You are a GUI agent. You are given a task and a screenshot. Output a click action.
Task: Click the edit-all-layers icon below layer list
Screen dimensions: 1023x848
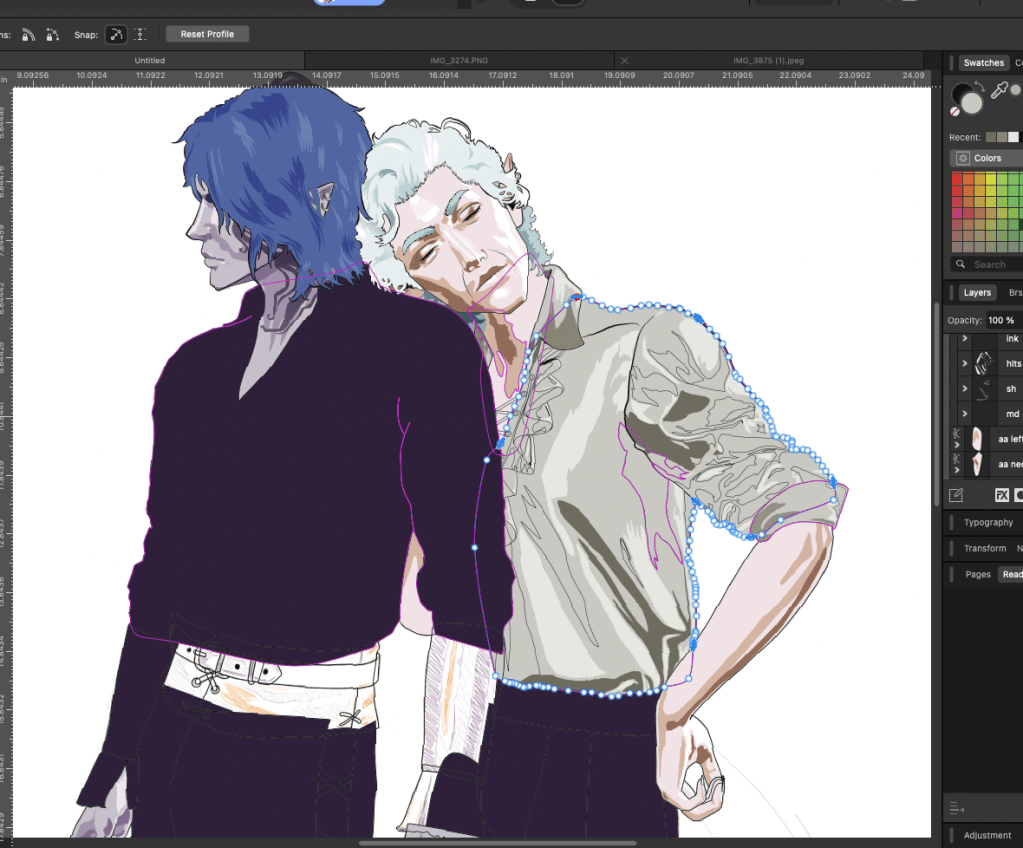tap(956, 495)
